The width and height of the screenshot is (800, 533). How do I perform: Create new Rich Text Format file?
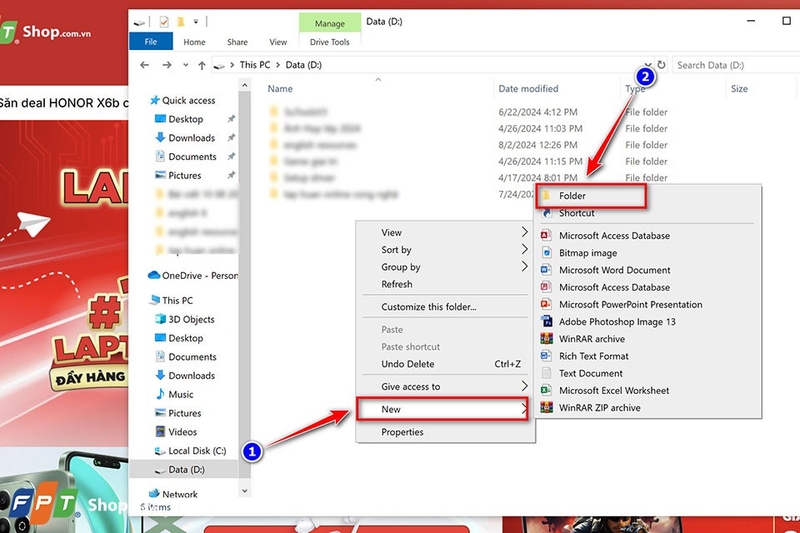coord(648,356)
